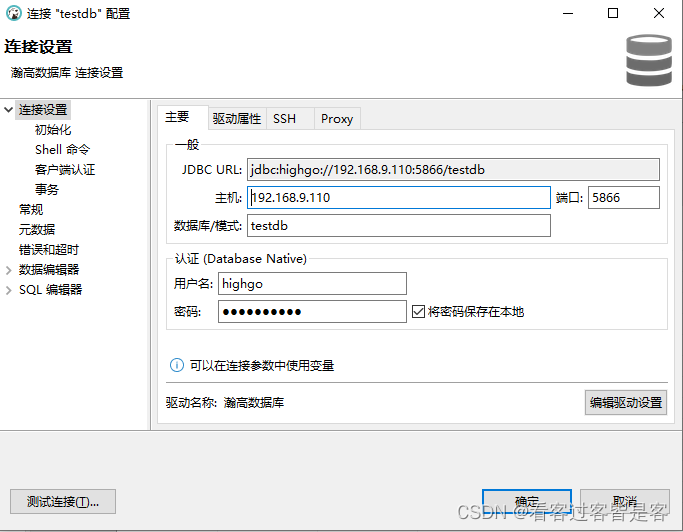Select 数据编辑器 tree item label
The width and height of the screenshot is (683, 532).
(49, 270)
